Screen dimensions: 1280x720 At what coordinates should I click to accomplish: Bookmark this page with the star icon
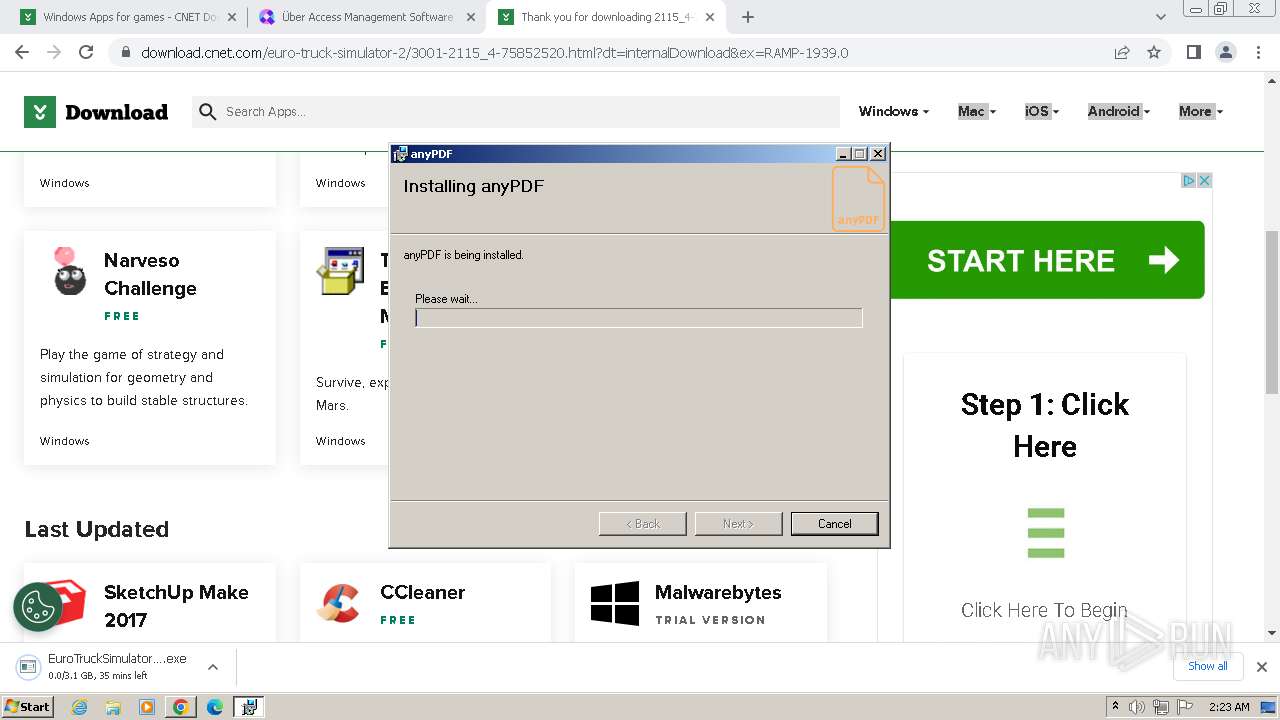pyautogui.click(x=1154, y=52)
